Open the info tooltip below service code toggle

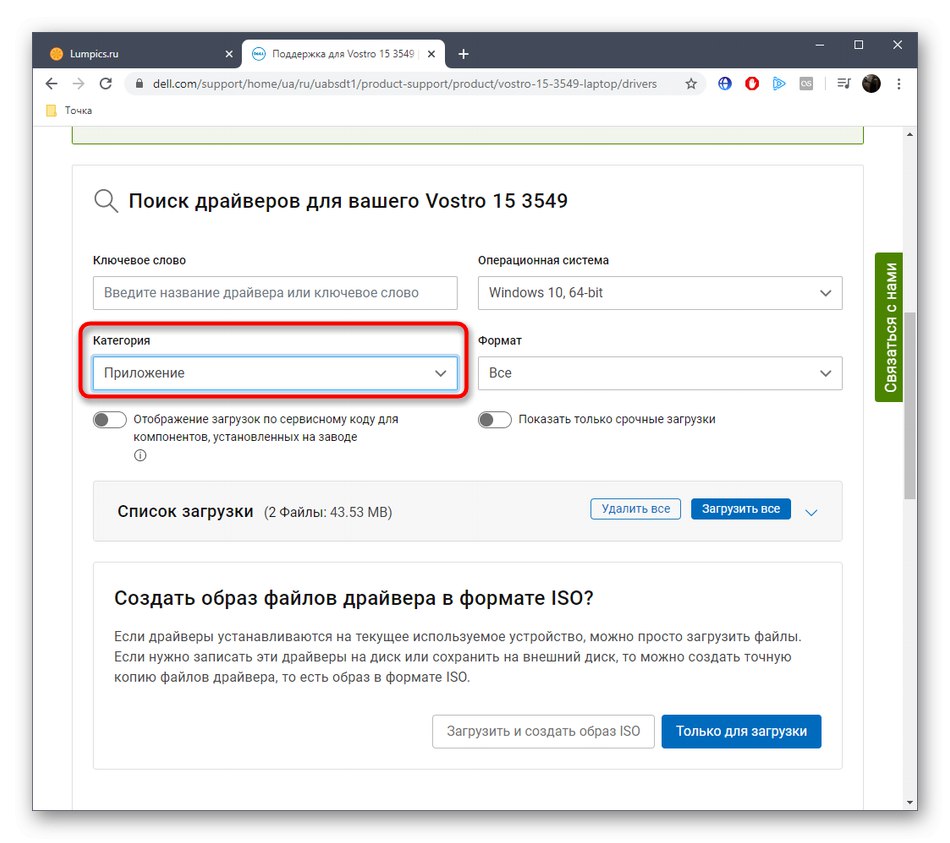pos(139,455)
